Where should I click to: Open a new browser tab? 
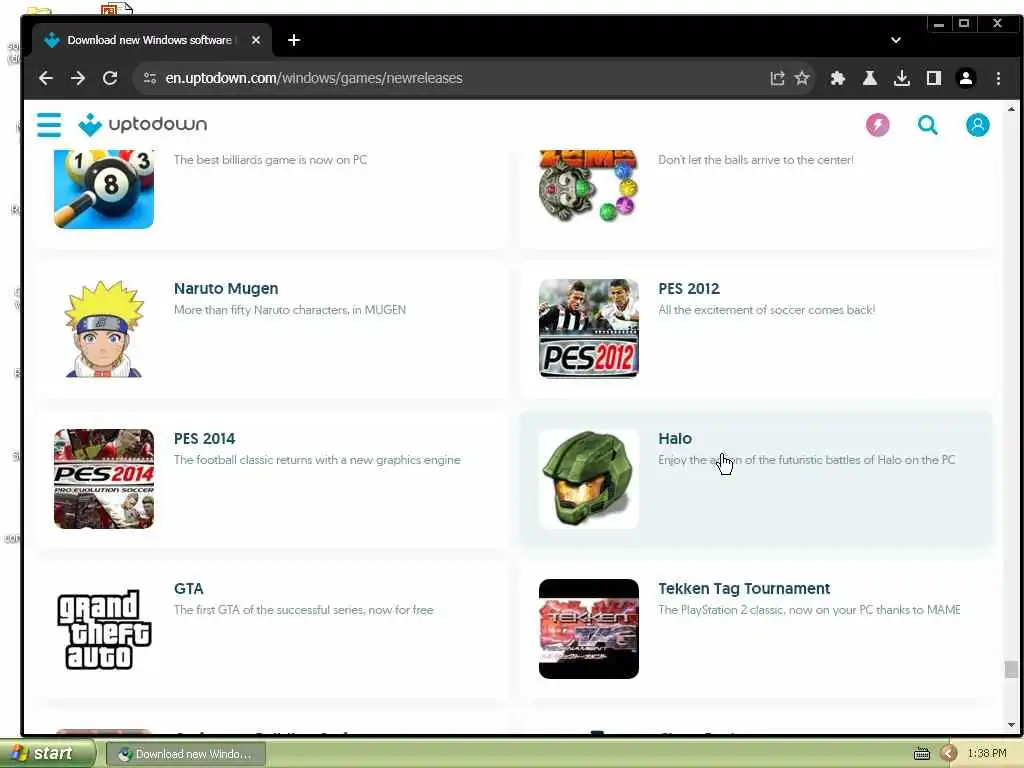(x=294, y=40)
